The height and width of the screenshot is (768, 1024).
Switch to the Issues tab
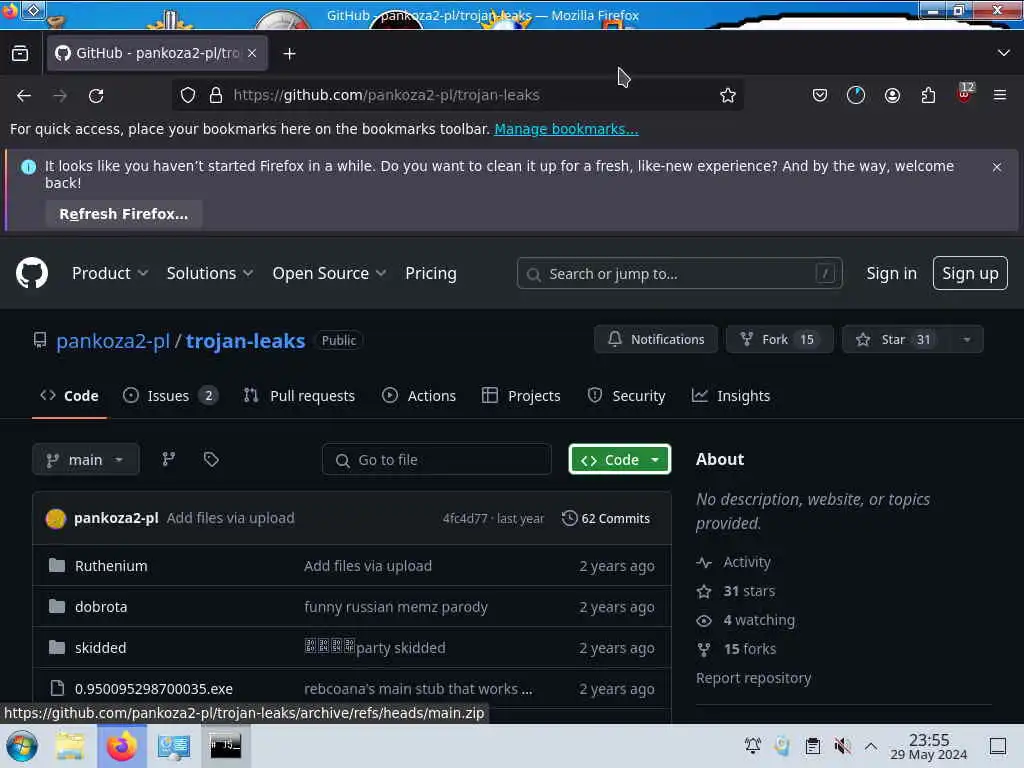(170, 396)
